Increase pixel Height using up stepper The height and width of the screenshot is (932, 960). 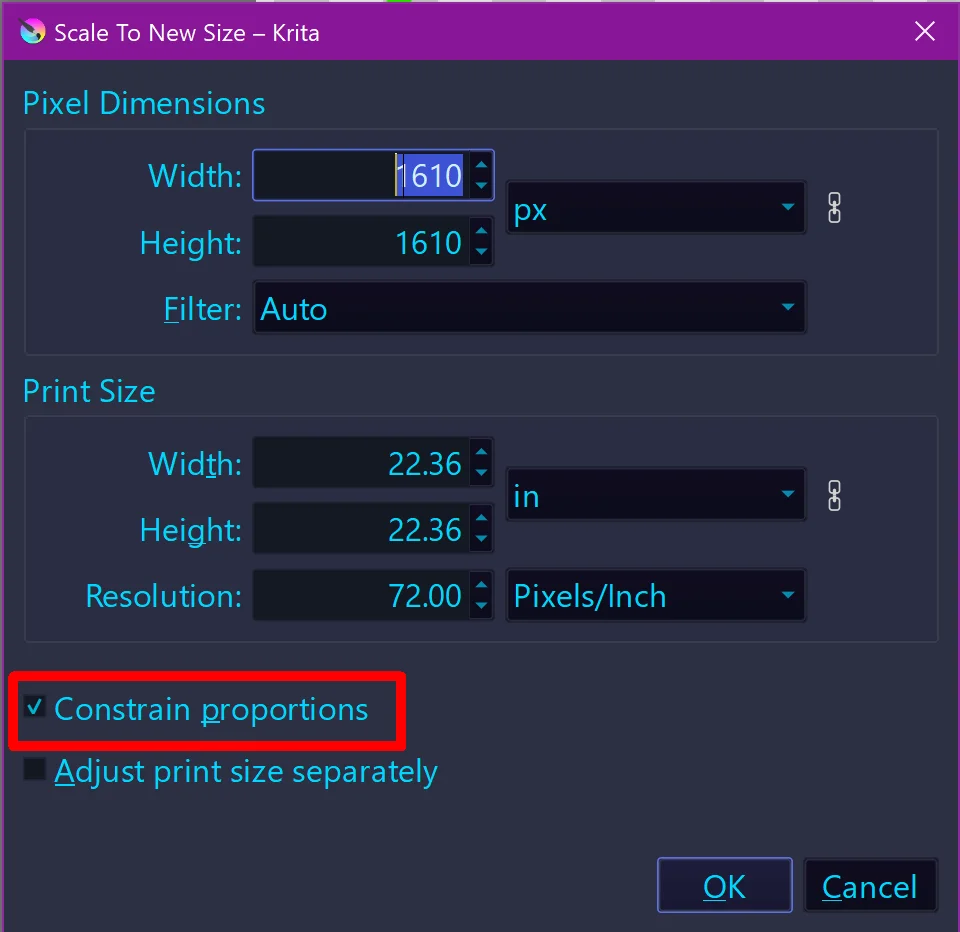click(x=482, y=232)
